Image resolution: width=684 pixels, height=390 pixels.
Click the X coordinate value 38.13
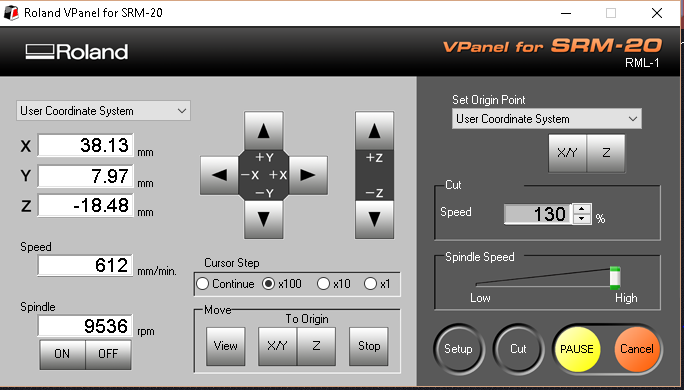(86, 145)
